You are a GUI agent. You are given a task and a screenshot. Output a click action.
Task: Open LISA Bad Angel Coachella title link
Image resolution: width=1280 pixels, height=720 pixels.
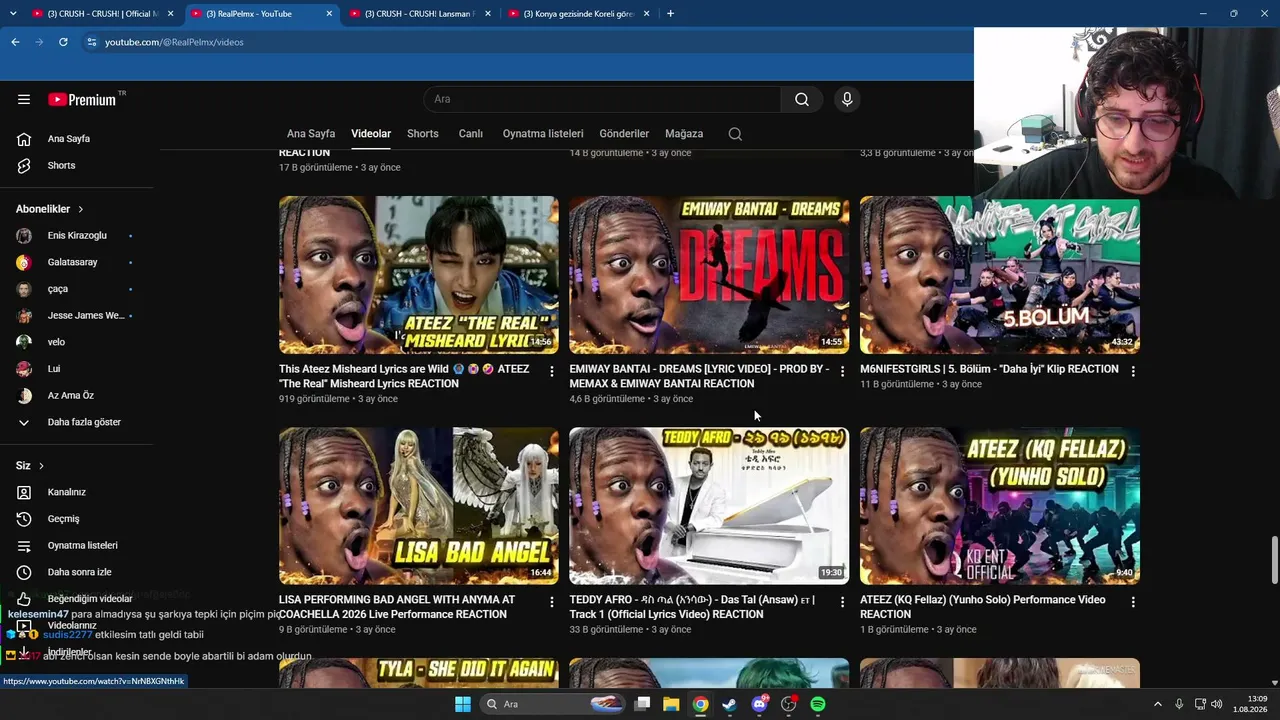coord(397,607)
